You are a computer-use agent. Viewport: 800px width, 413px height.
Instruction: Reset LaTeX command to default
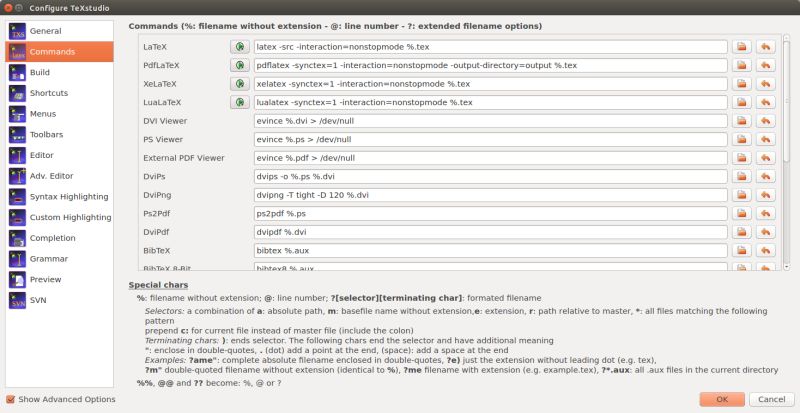[x=766, y=47]
